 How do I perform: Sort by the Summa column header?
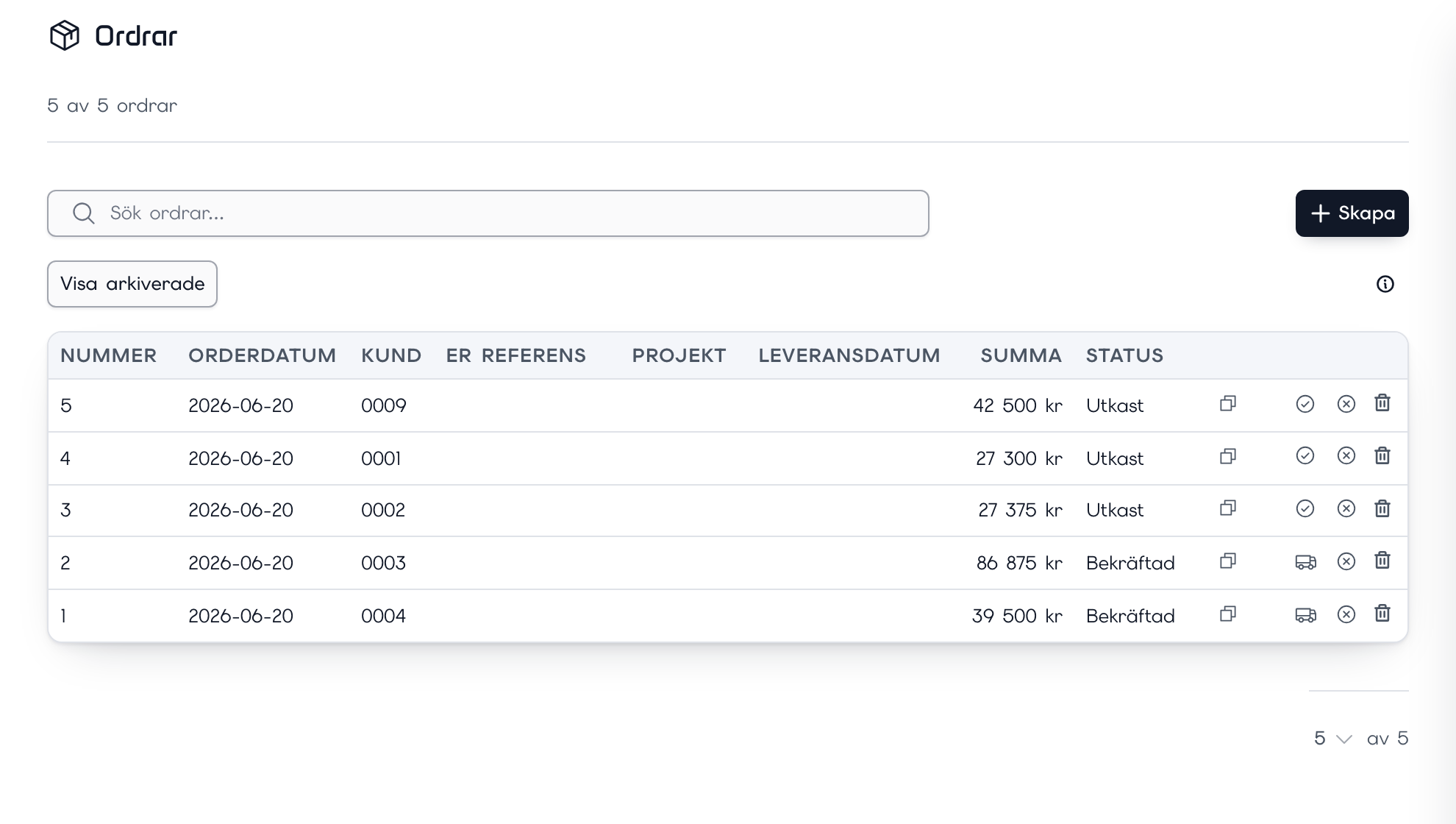(x=1021, y=356)
